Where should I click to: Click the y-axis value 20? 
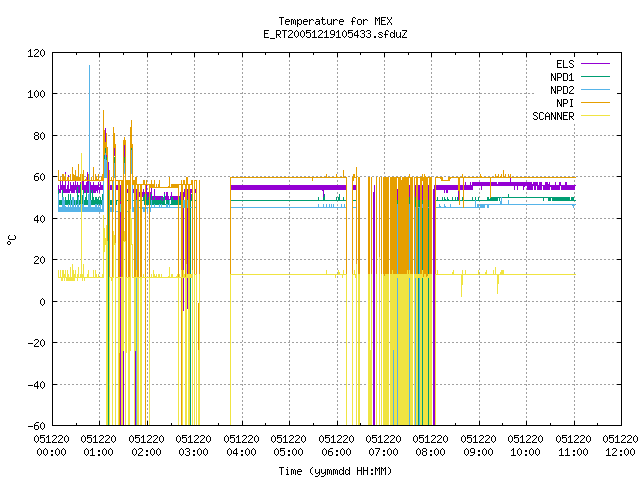pos(39,260)
